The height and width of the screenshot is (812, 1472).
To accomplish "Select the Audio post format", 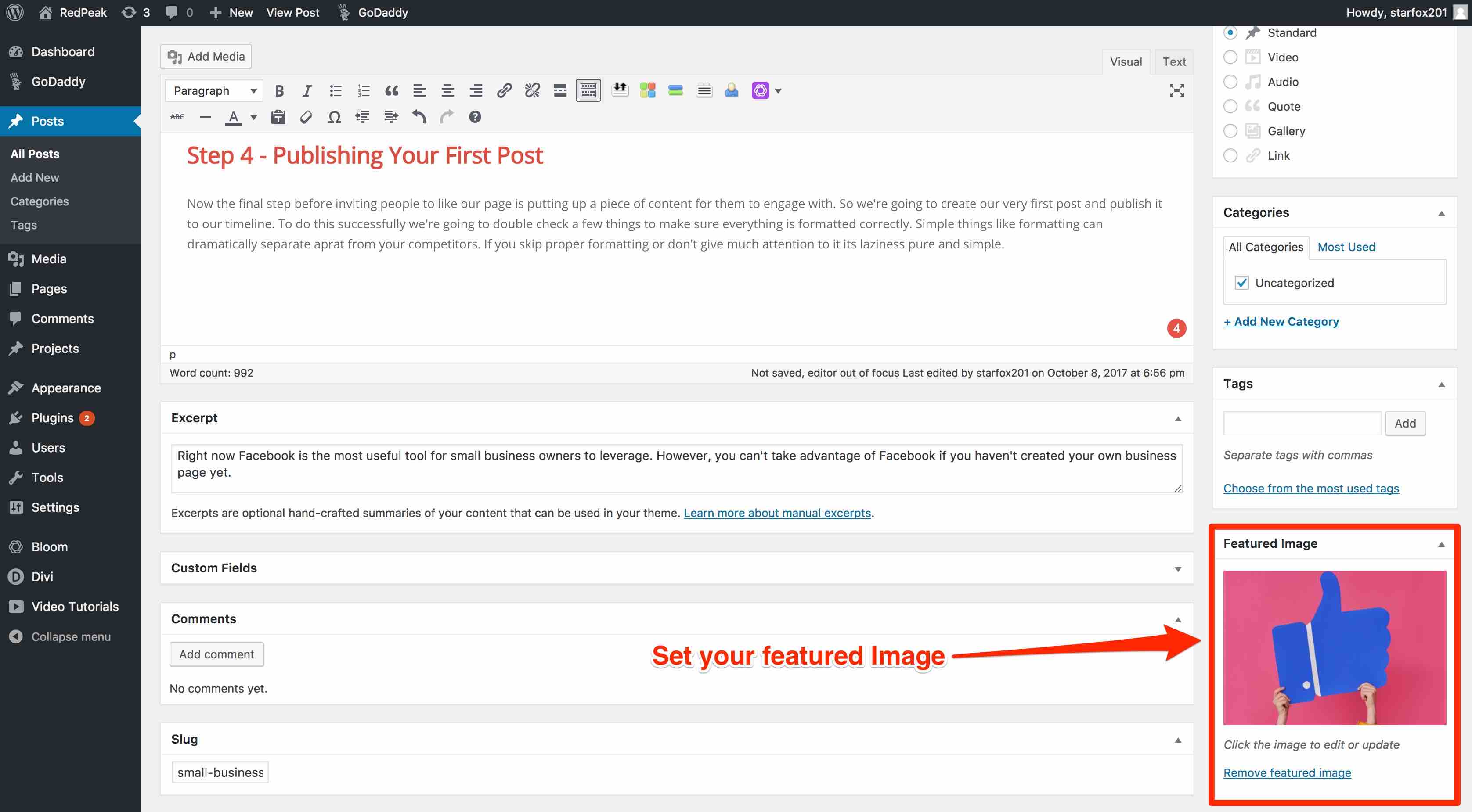I will 1230,82.
